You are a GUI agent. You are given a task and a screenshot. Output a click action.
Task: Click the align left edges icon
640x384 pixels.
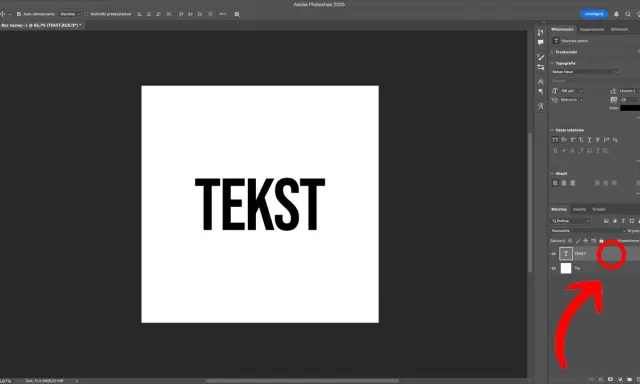point(140,14)
